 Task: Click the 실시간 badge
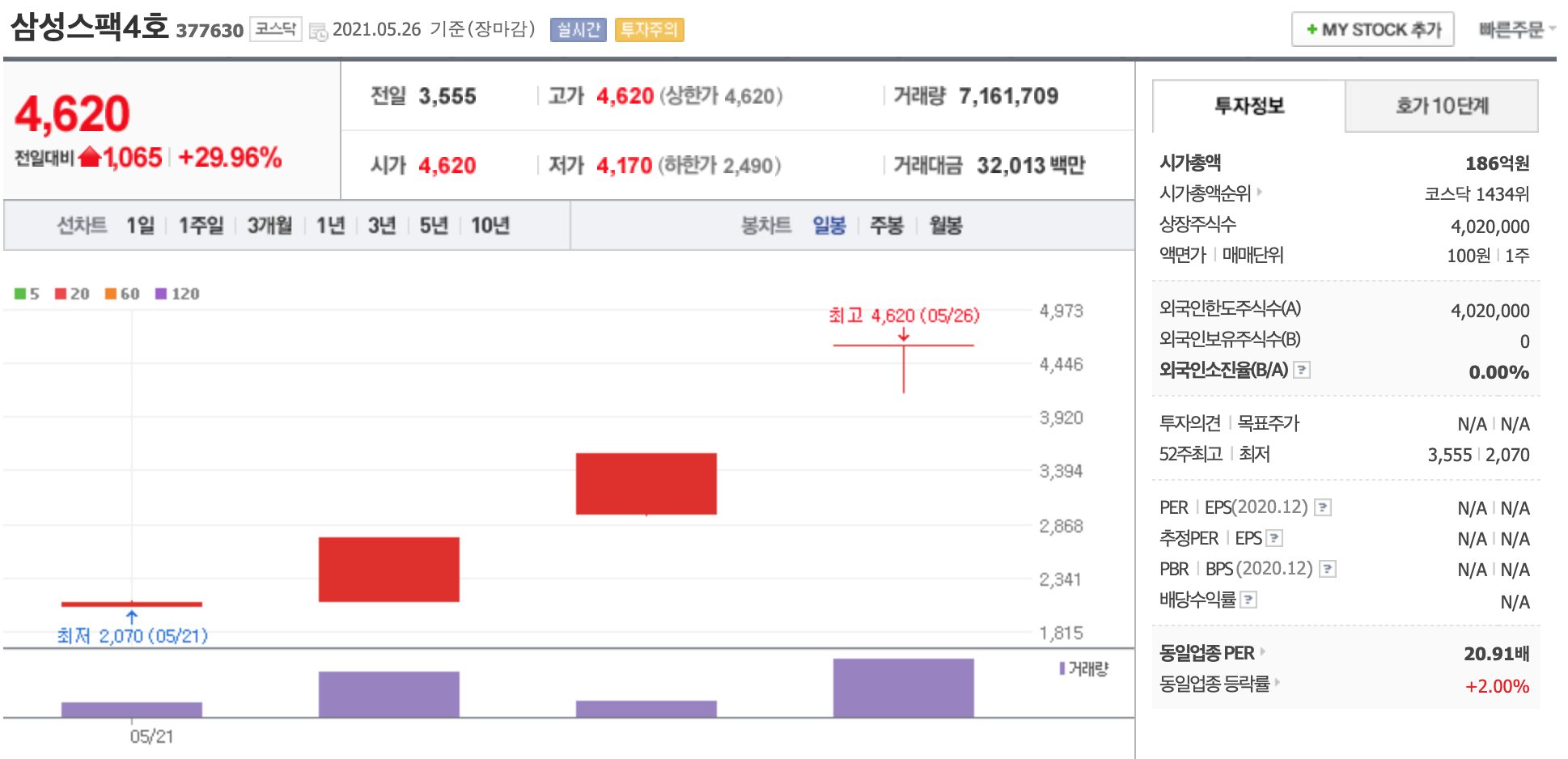[578, 30]
